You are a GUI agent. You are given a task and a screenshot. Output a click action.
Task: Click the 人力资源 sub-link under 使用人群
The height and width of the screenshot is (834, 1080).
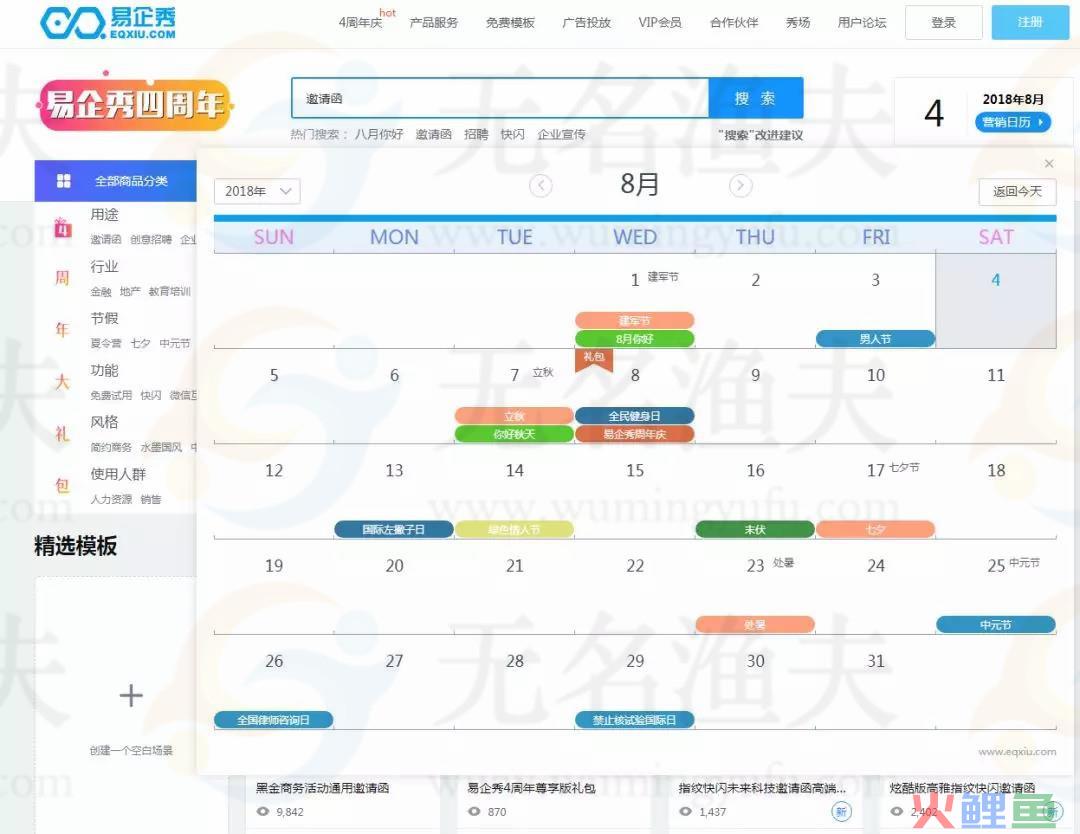coord(111,499)
